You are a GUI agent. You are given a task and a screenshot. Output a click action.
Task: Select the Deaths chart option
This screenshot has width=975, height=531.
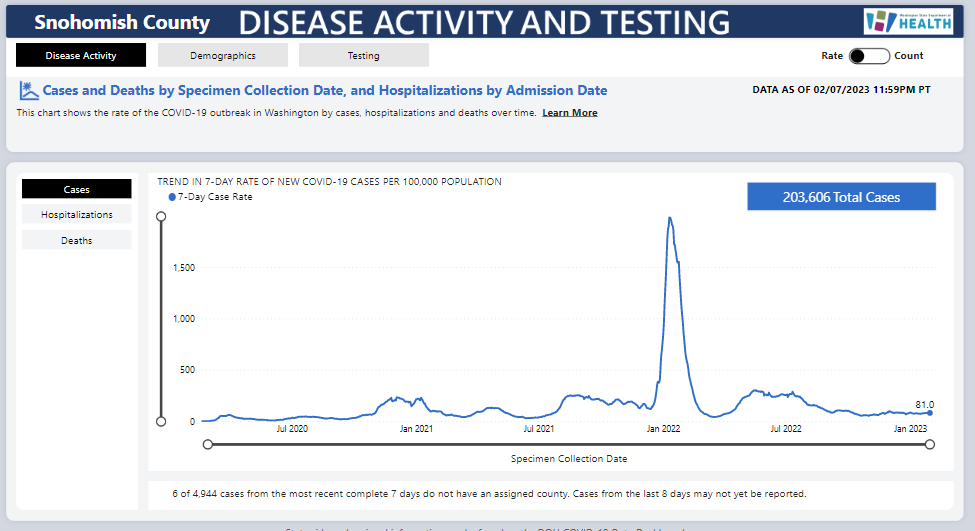[x=77, y=240]
